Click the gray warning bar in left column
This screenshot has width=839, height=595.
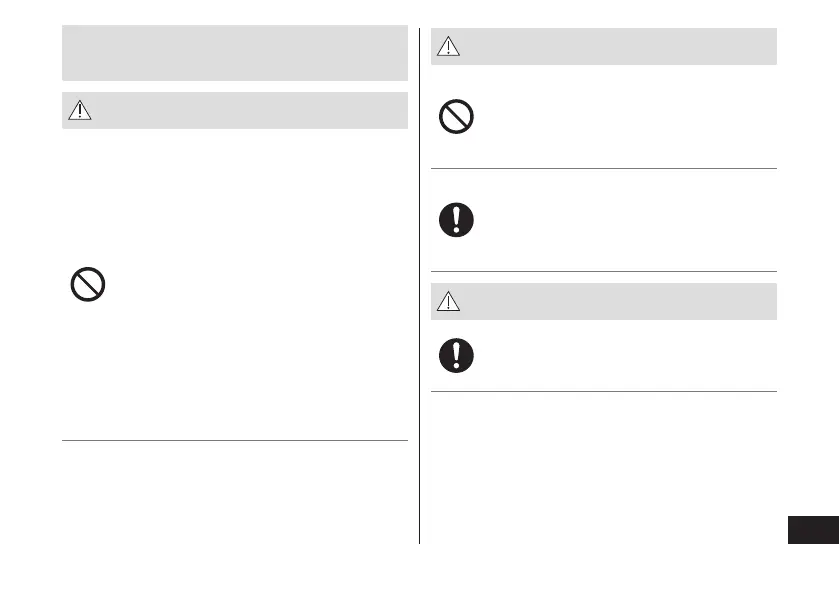(250, 111)
